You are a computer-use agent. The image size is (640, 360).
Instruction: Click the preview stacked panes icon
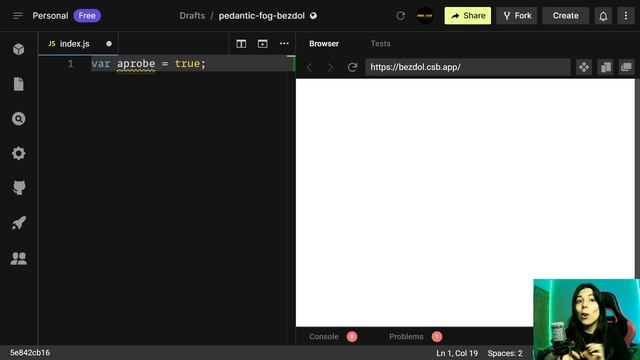click(x=606, y=67)
